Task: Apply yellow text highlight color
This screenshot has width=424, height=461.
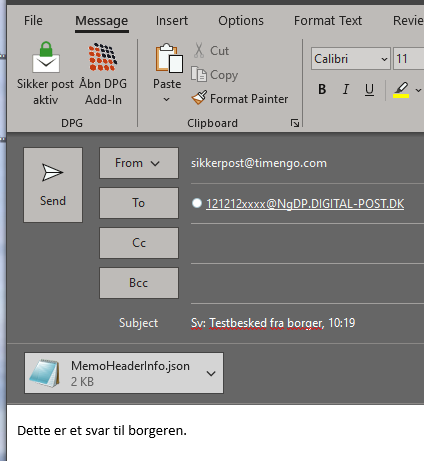Action: coord(401,90)
